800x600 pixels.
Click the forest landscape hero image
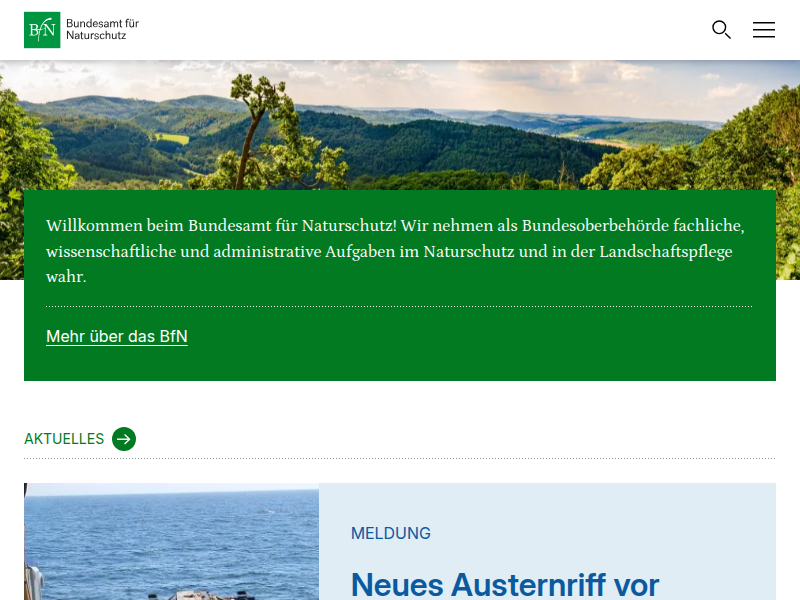[400, 125]
